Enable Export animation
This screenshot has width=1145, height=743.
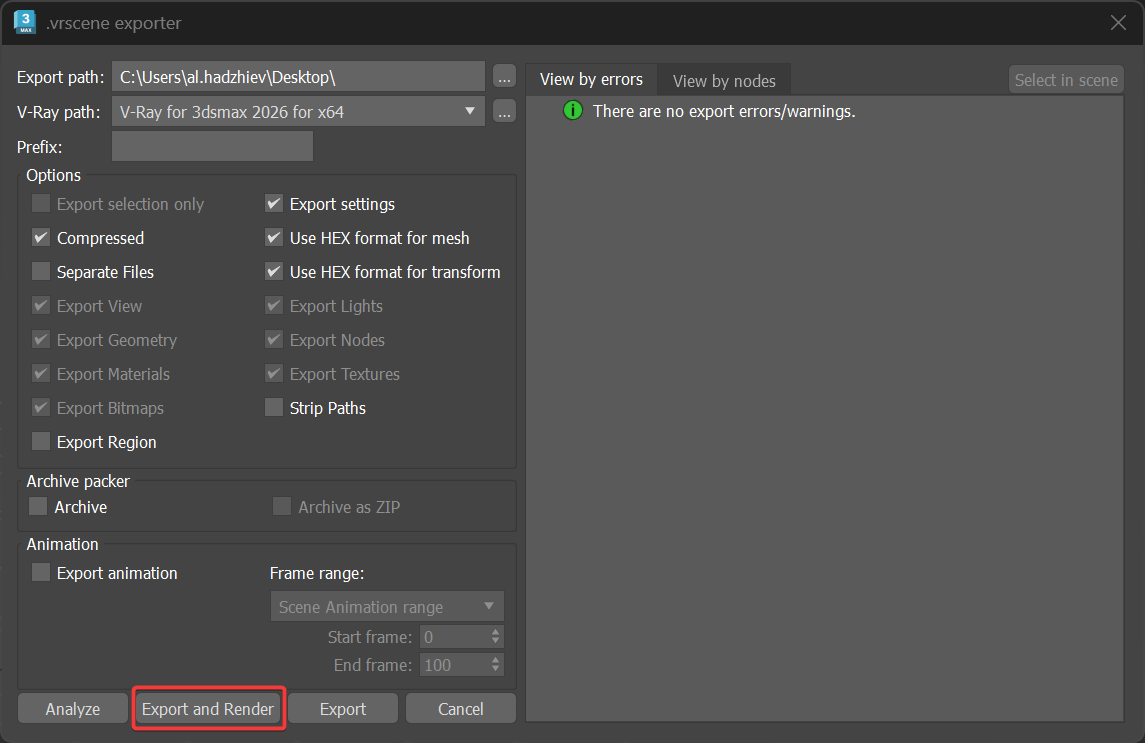[40, 573]
